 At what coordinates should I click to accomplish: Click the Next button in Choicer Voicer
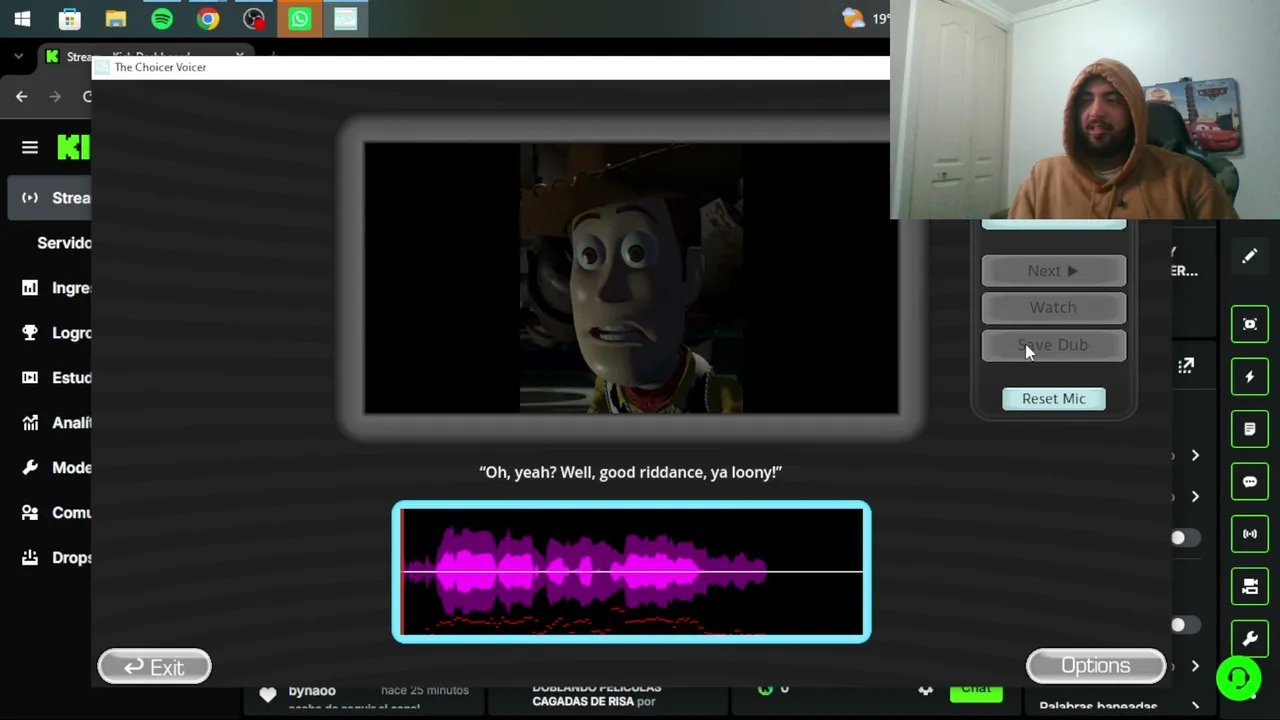[x=1053, y=271]
